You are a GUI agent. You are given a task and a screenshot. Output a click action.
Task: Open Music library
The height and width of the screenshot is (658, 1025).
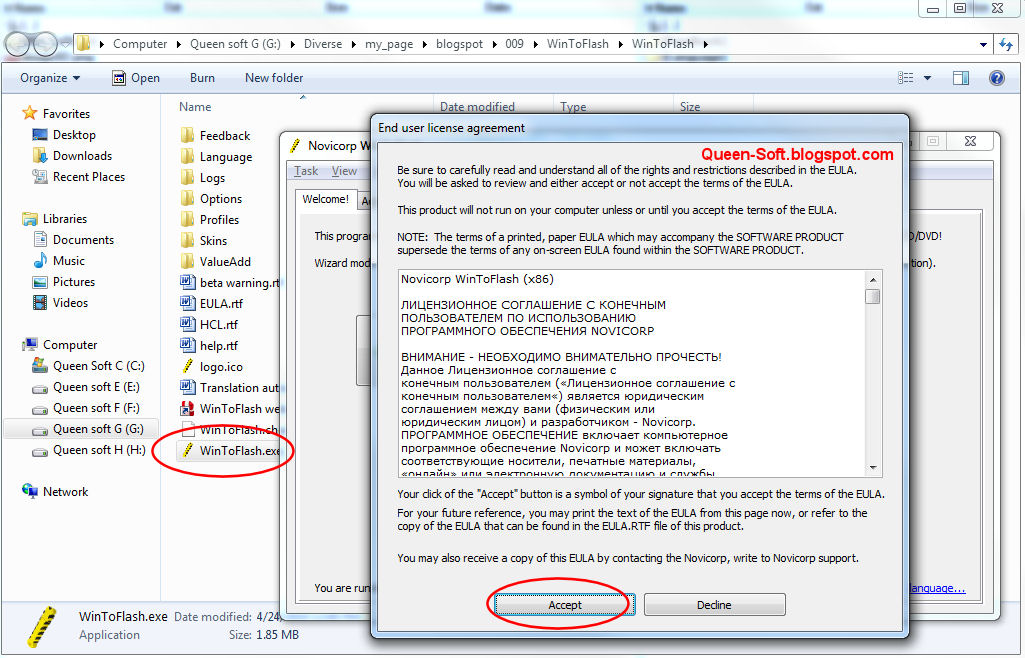(69, 261)
